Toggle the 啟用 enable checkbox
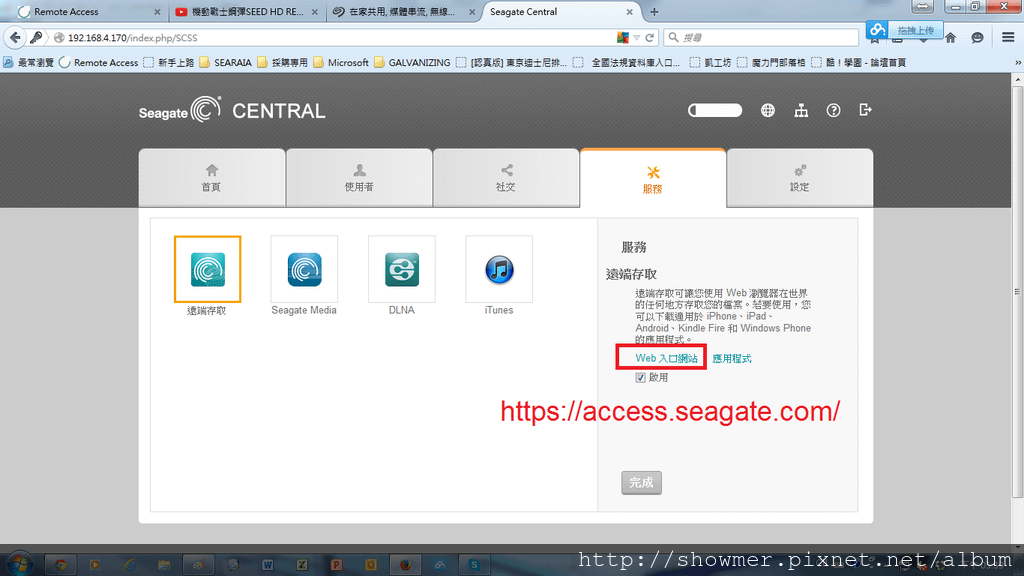1024x576 pixels. [x=640, y=377]
